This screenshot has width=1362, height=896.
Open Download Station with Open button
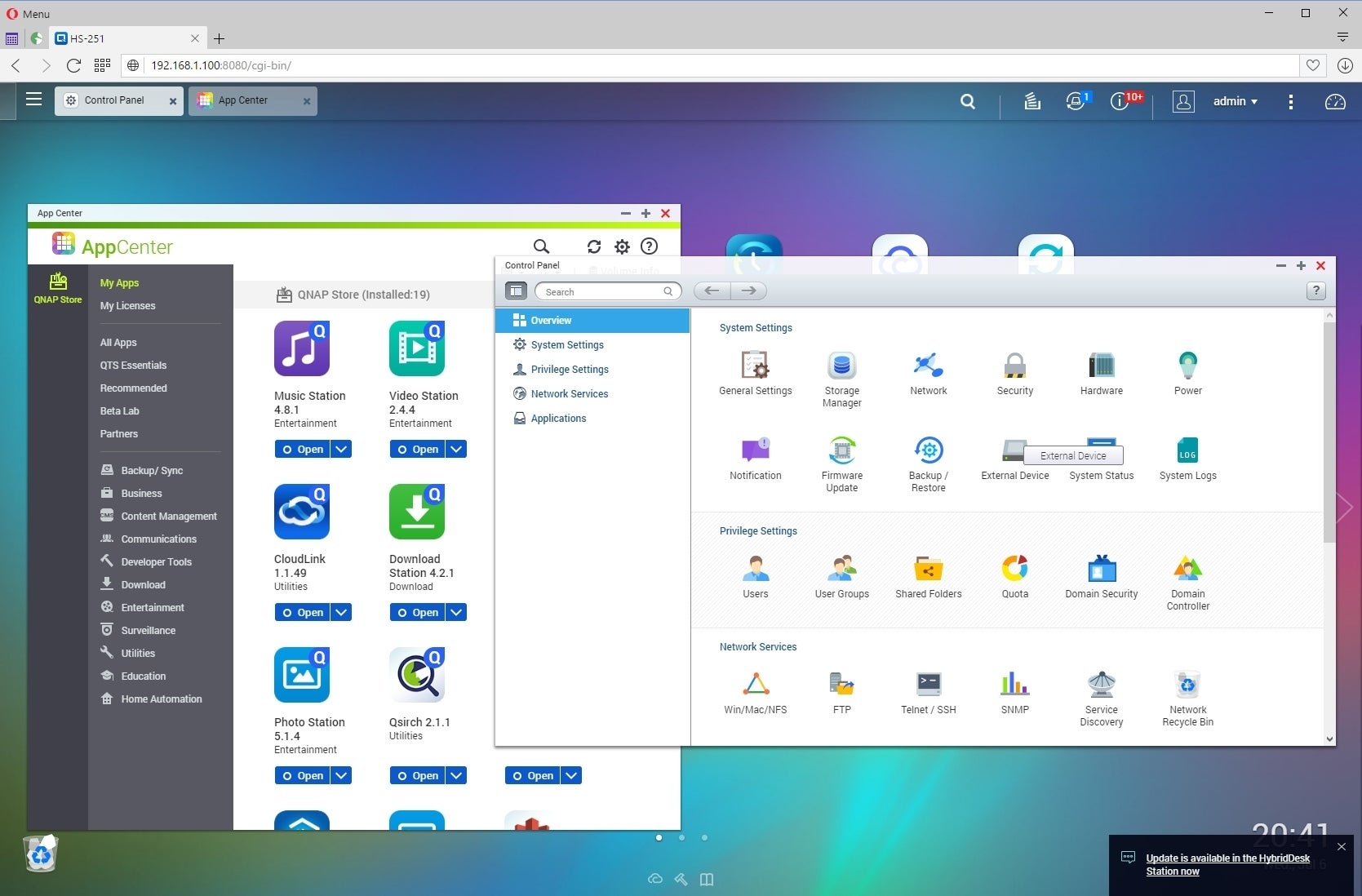418,612
